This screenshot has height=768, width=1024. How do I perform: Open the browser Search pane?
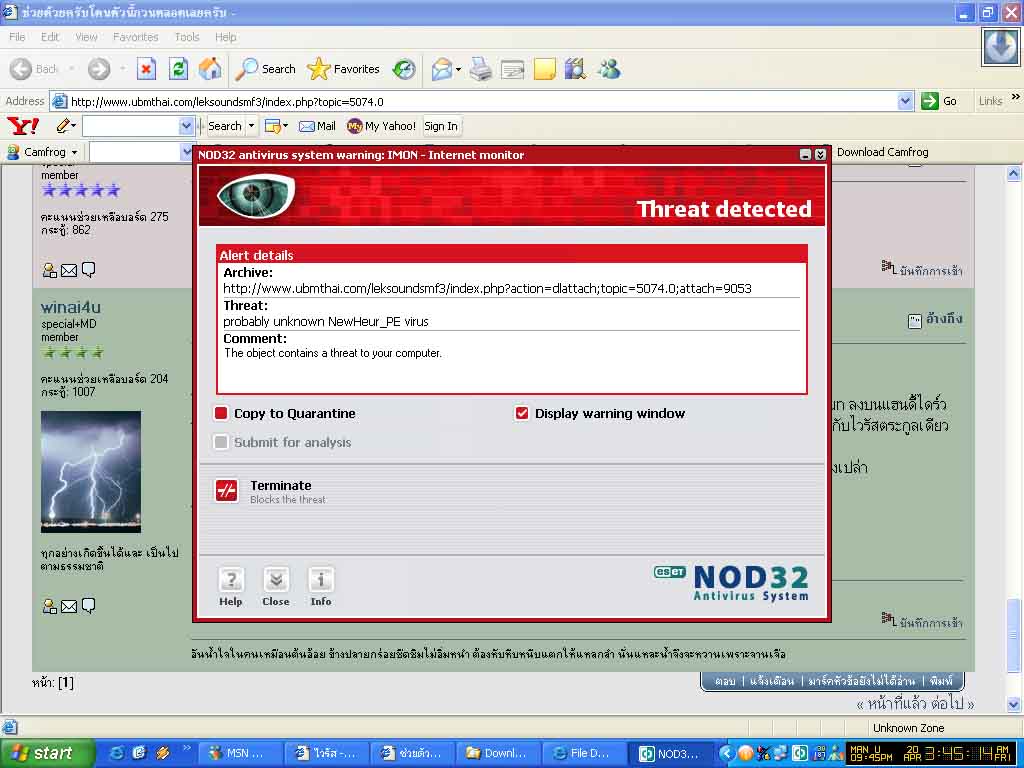(x=265, y=69)
